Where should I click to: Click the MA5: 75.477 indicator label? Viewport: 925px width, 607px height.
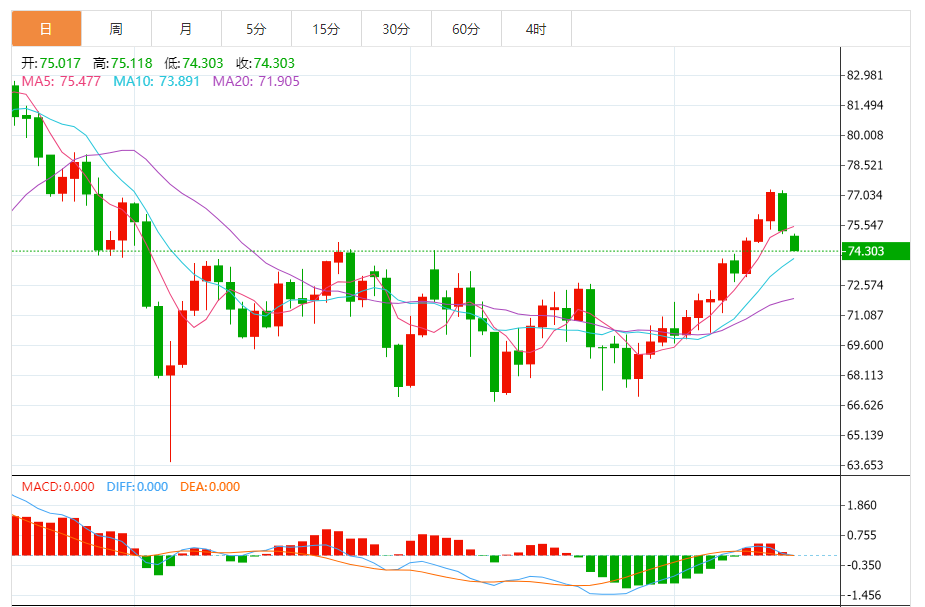(61, 81)
